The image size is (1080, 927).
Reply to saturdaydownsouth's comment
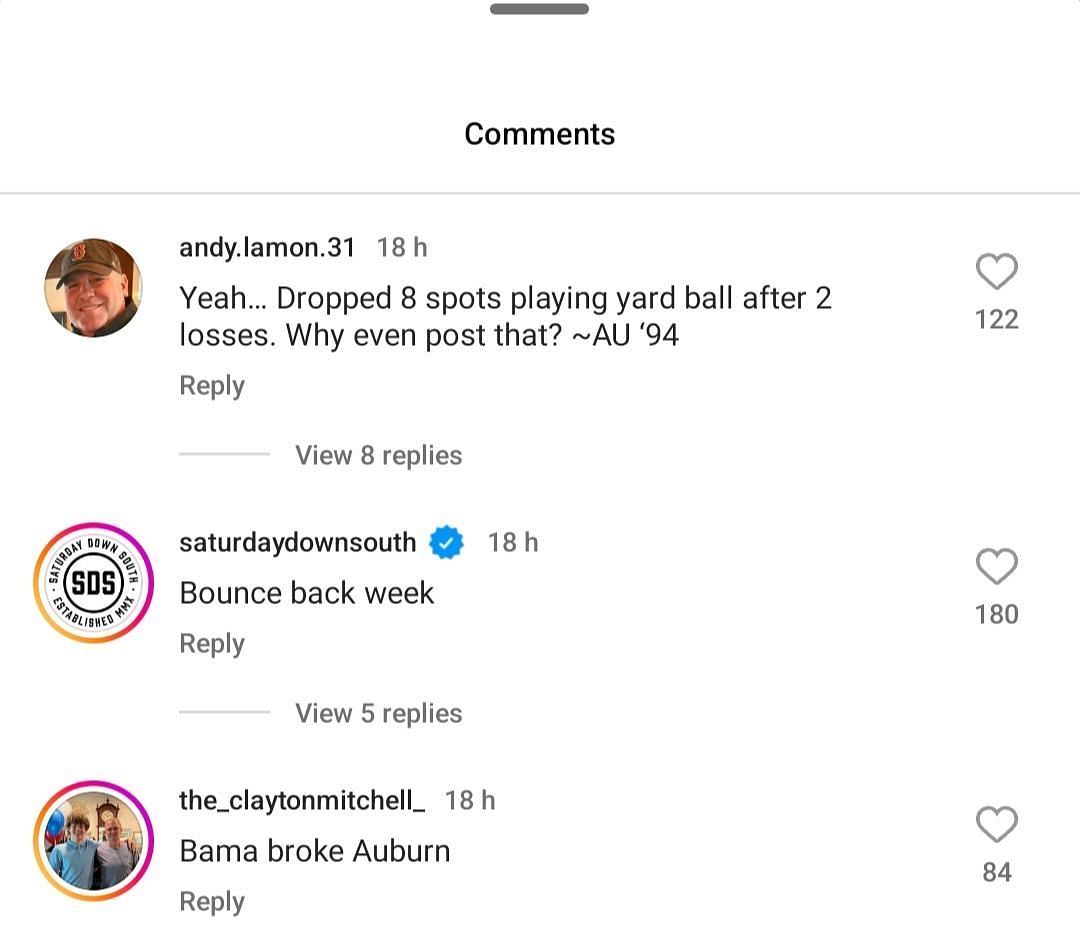click(x=212, y=644)
